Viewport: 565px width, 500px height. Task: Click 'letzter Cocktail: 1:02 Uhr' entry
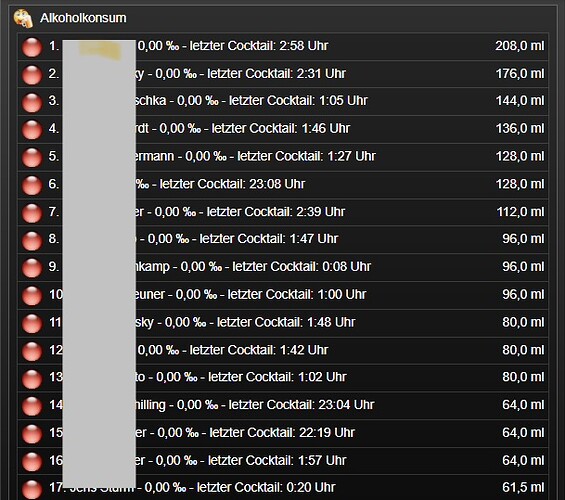(277, 377)
